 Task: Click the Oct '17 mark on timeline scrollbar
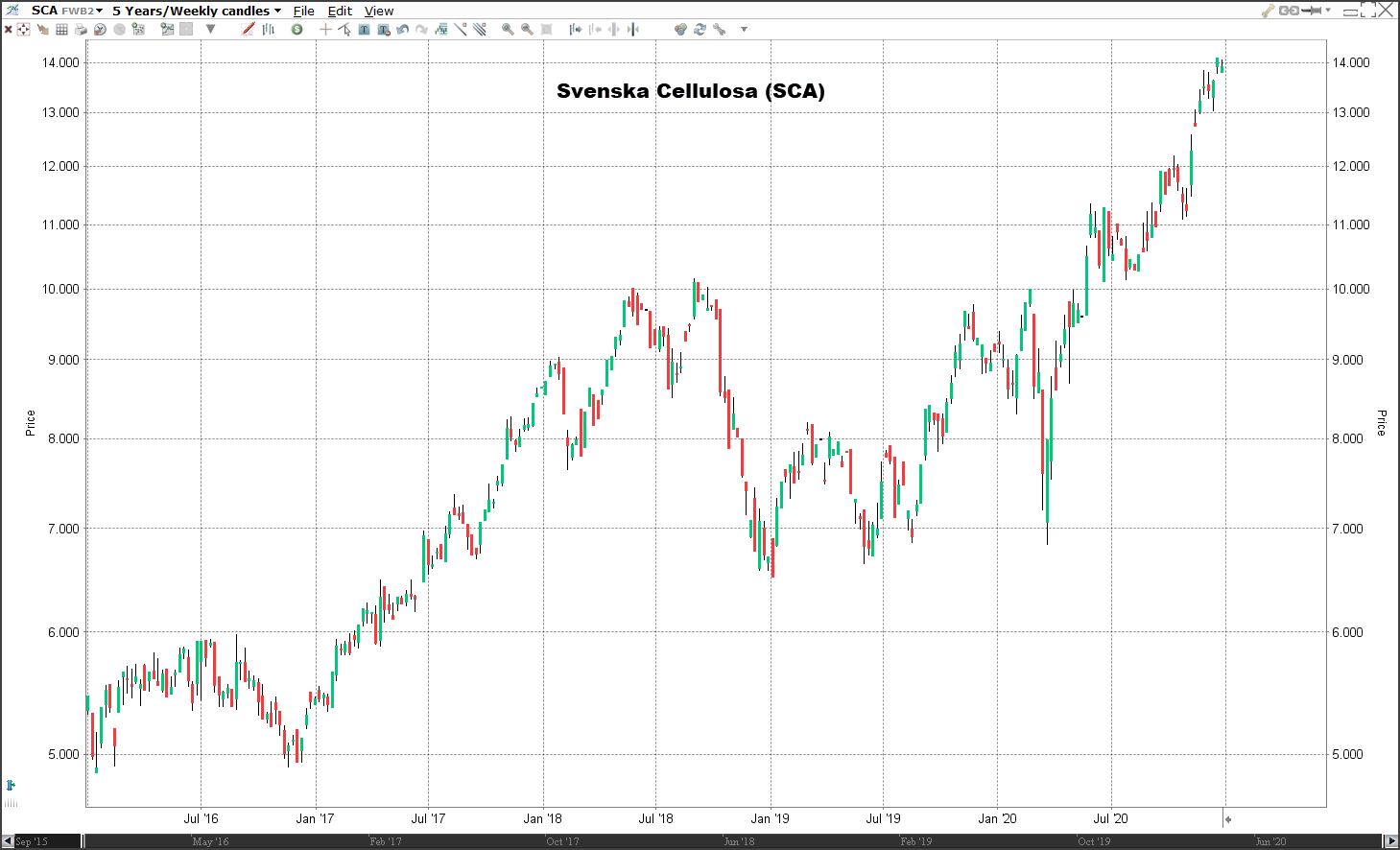click(562, 841)
